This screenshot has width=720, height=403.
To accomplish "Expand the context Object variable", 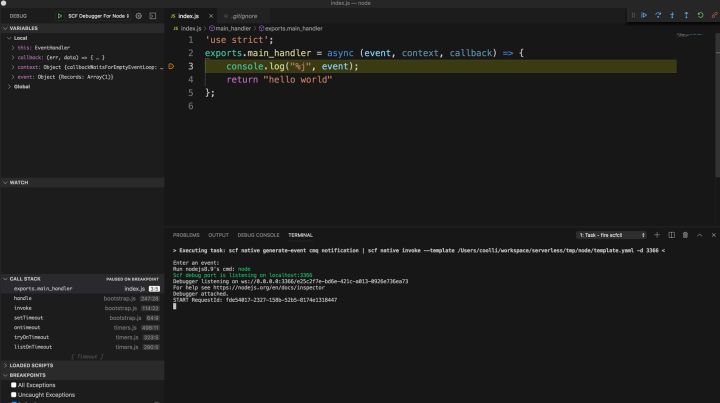I will 83,67.
